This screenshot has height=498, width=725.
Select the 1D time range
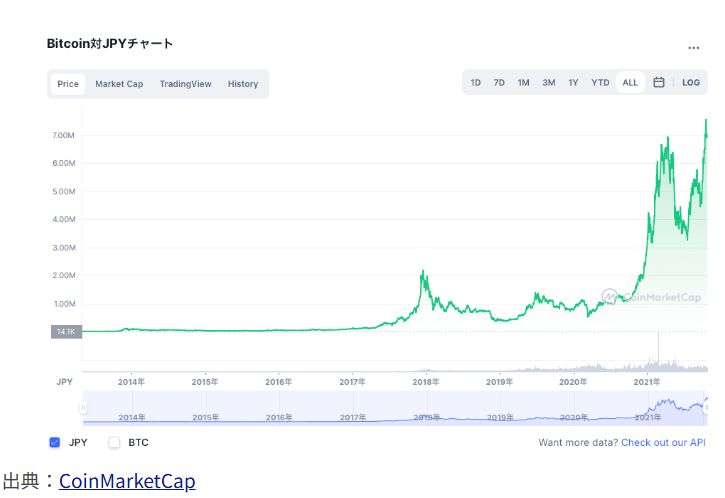[x=476, y=83]
